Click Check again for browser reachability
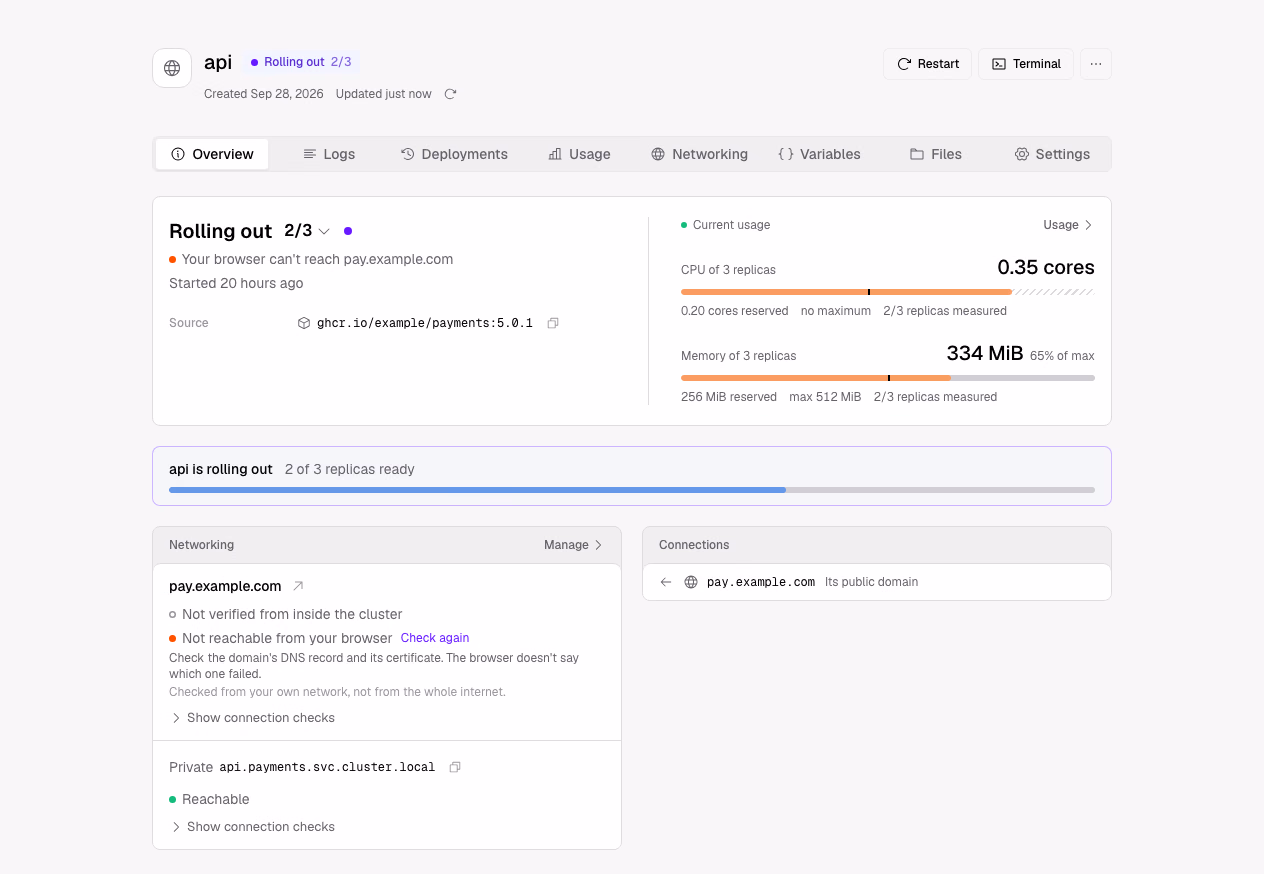This screenshot has width=1264, height=874. pyautogui.click(x=435, y=638)
